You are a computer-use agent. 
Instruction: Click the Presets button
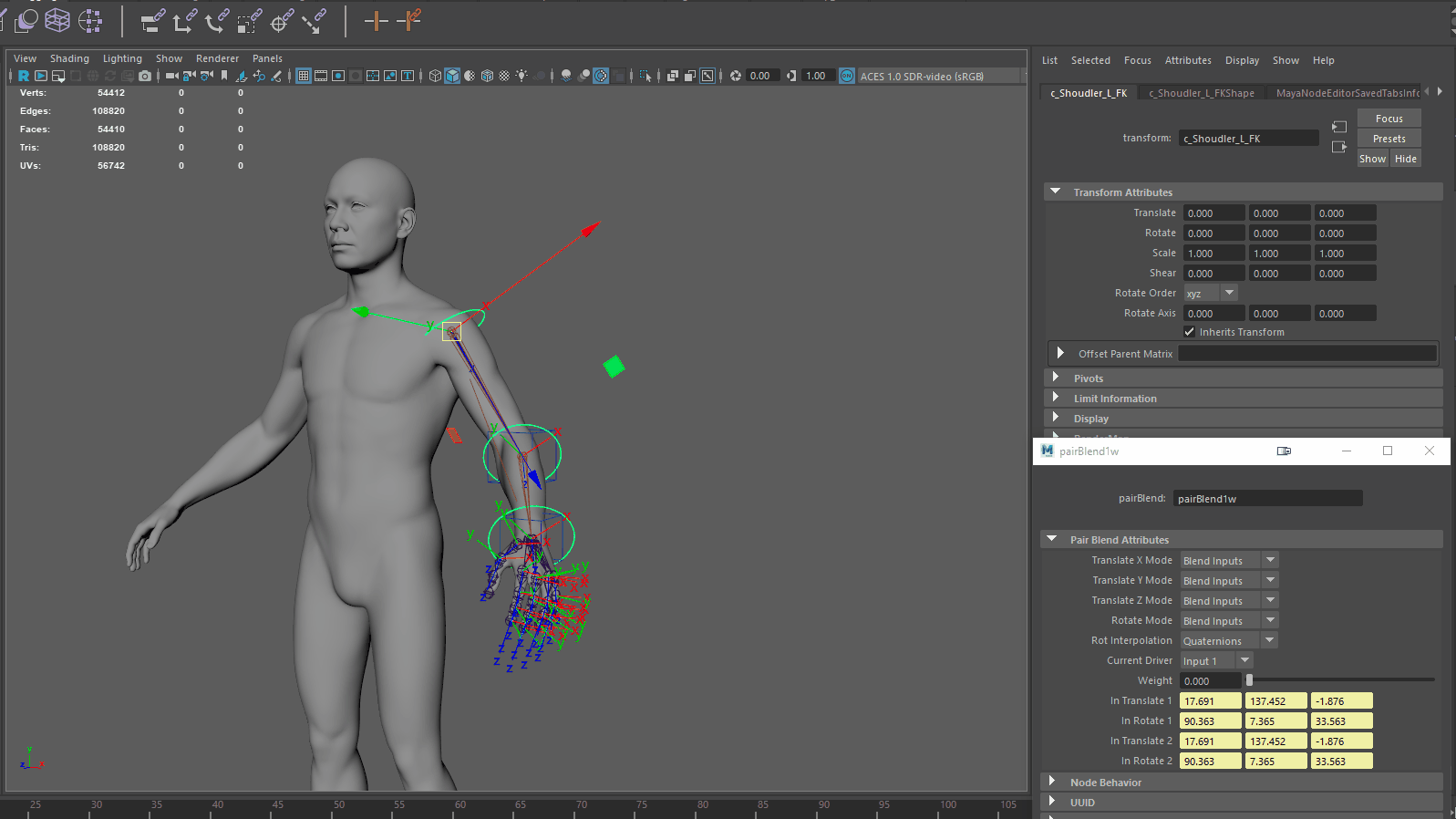(x=1389, y=139)
